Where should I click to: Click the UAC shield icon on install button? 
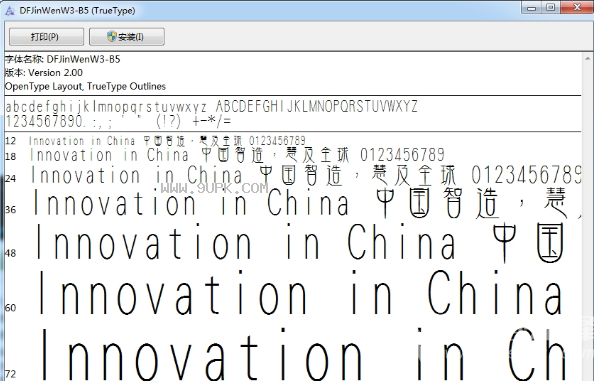(x=112, y=36)
